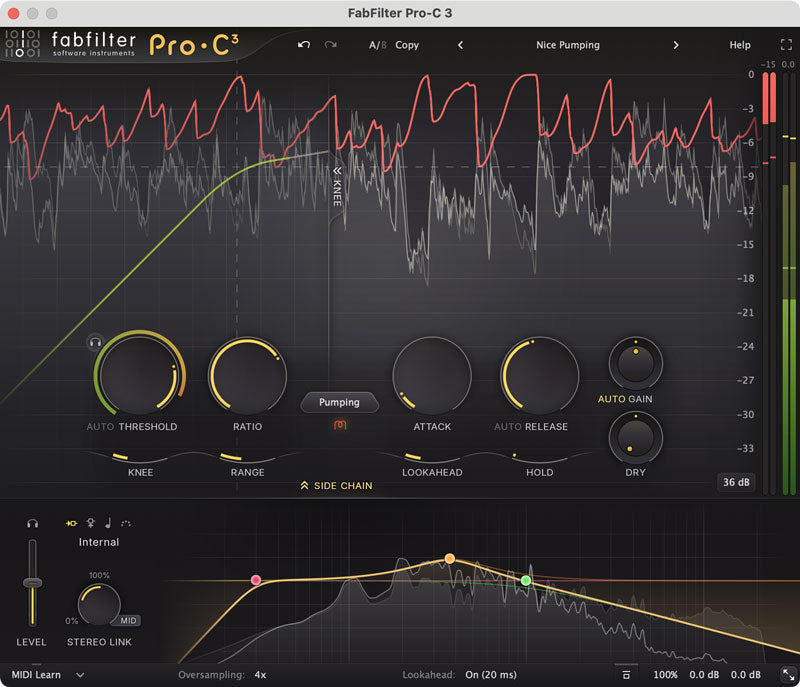This screenshot has width=800, height=687.
Task: Click the redo arrow icon
Action: click(331, 45)
